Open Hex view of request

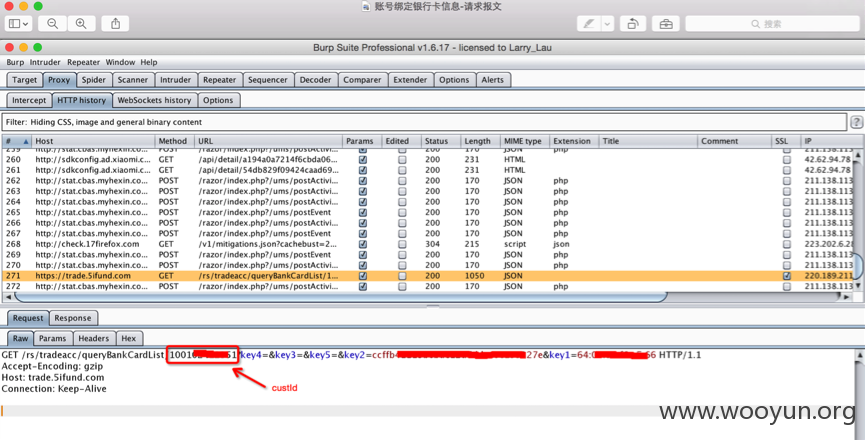[129, 339]
